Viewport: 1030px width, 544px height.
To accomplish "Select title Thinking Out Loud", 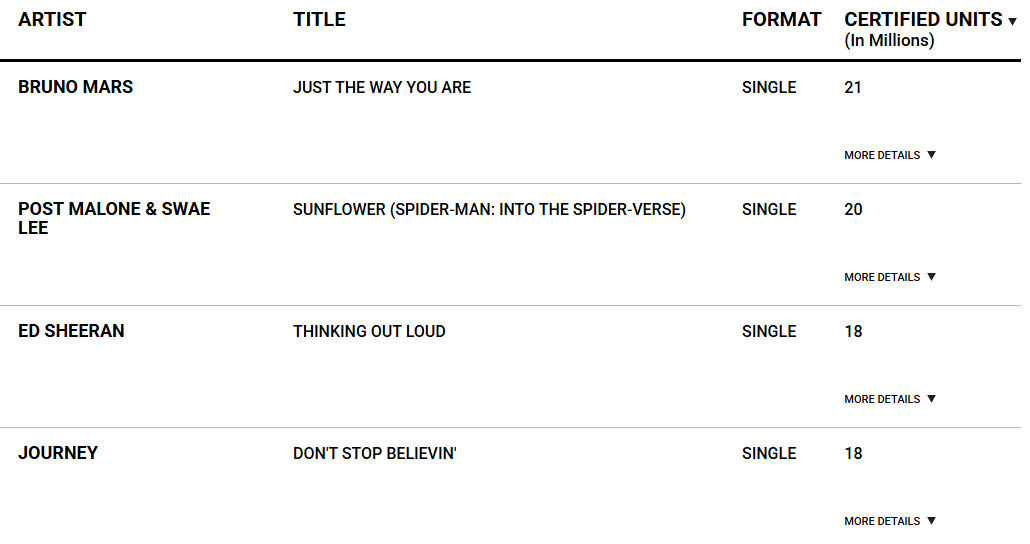I will (369, 332).
